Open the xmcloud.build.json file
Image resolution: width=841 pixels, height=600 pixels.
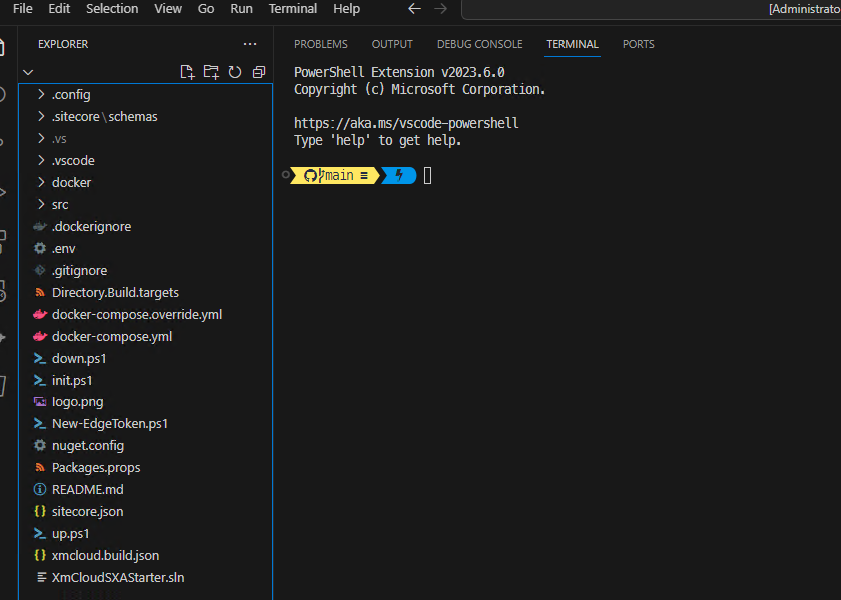[x=105, y=555]
